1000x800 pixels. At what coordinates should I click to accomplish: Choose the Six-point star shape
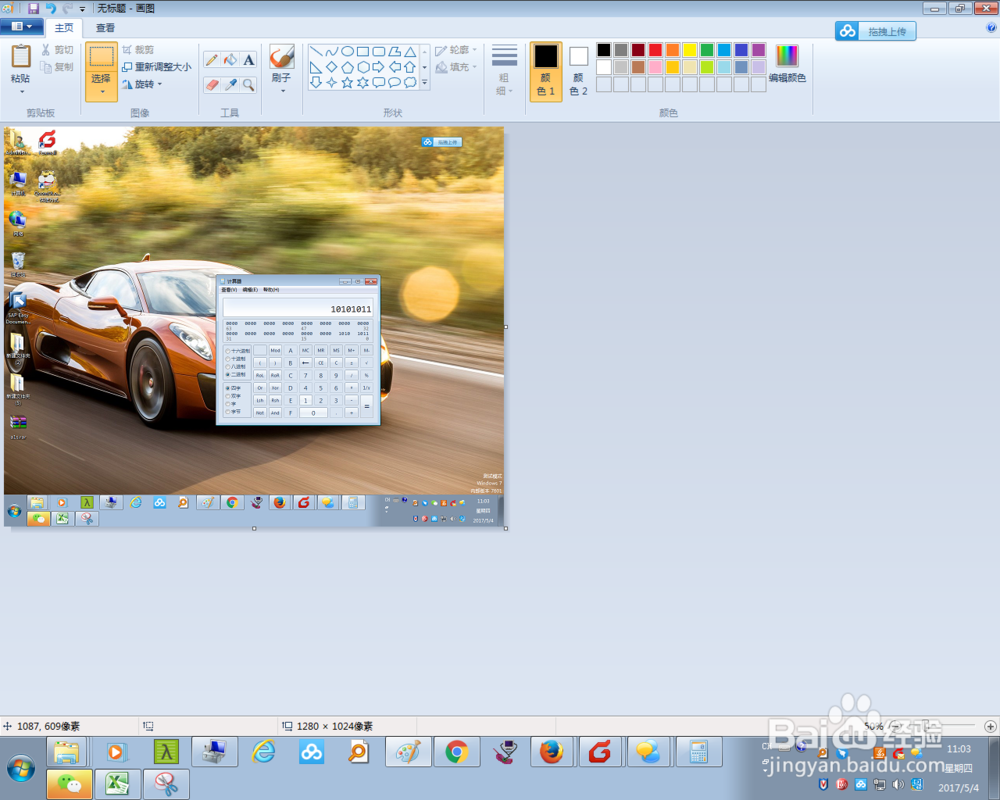coord(363,82)
